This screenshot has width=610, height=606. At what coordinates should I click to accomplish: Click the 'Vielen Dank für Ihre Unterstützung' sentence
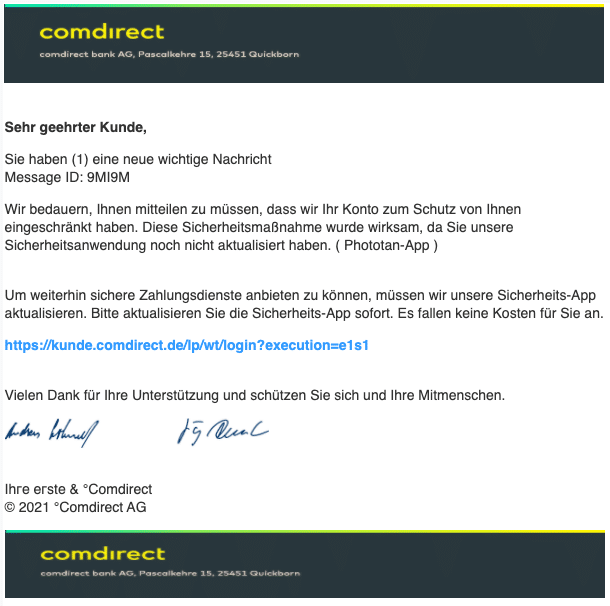[x=255, y=395]
